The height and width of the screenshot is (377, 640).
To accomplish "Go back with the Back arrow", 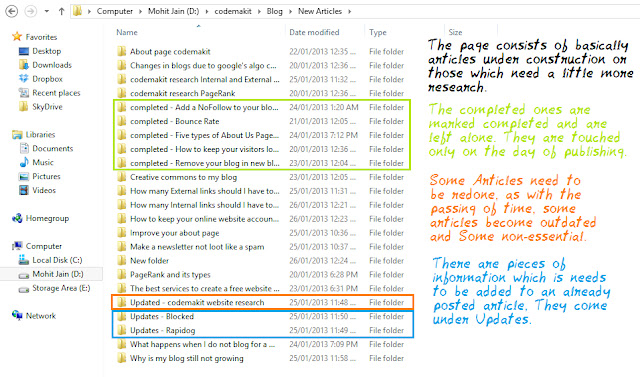I will pos(11,11).
